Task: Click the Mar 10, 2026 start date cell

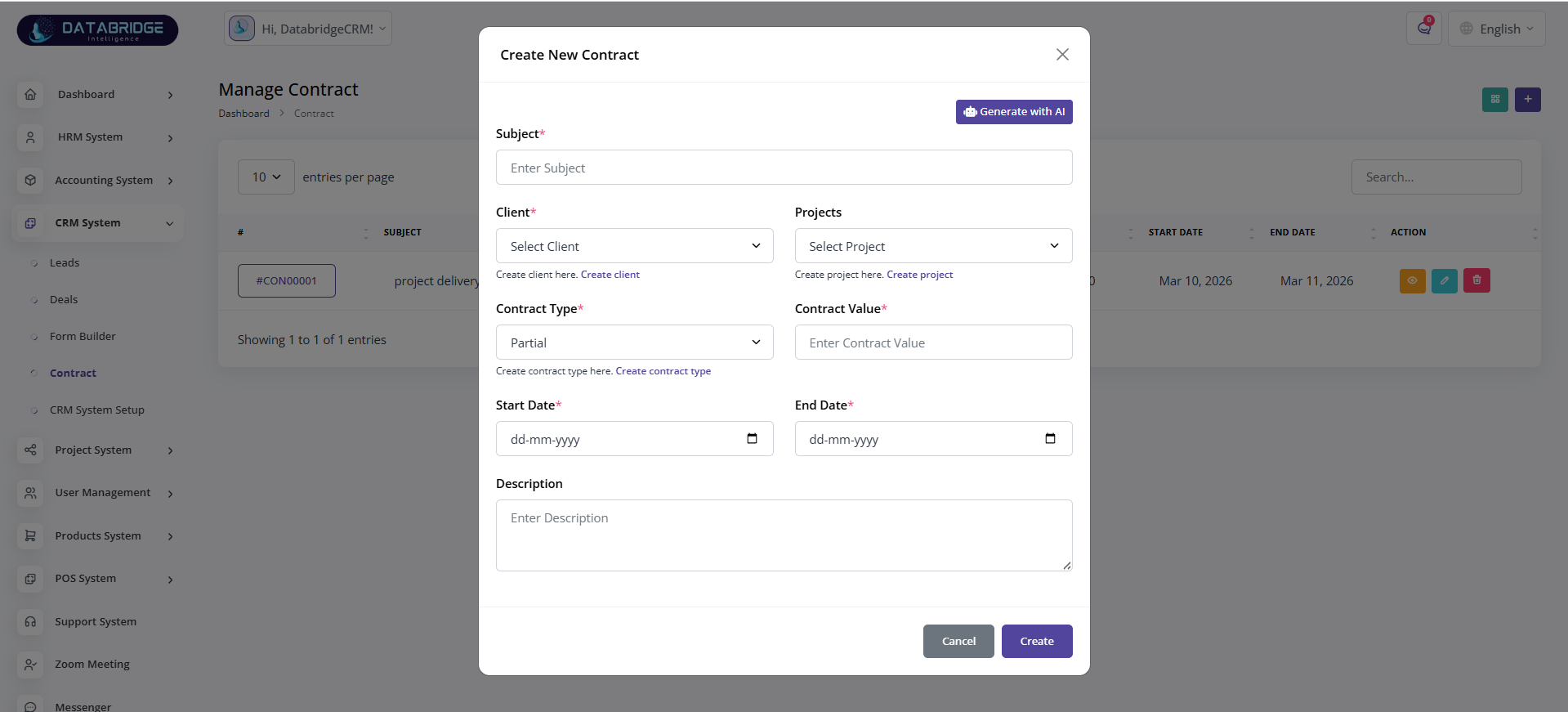Action: [x=1195, y=281]
